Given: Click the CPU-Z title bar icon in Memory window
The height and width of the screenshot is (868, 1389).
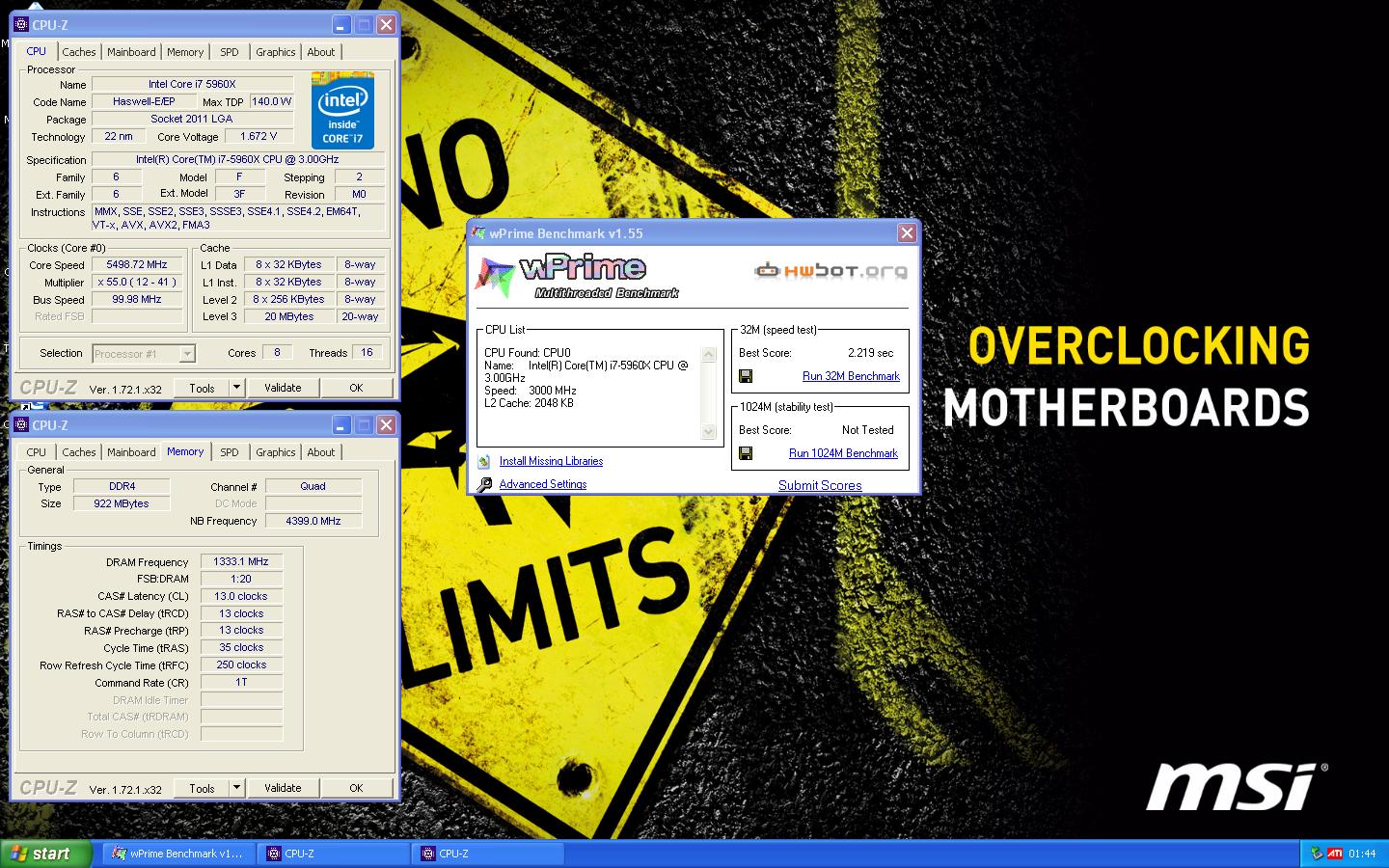Looking at the screenshot, I should click(21, 425).
